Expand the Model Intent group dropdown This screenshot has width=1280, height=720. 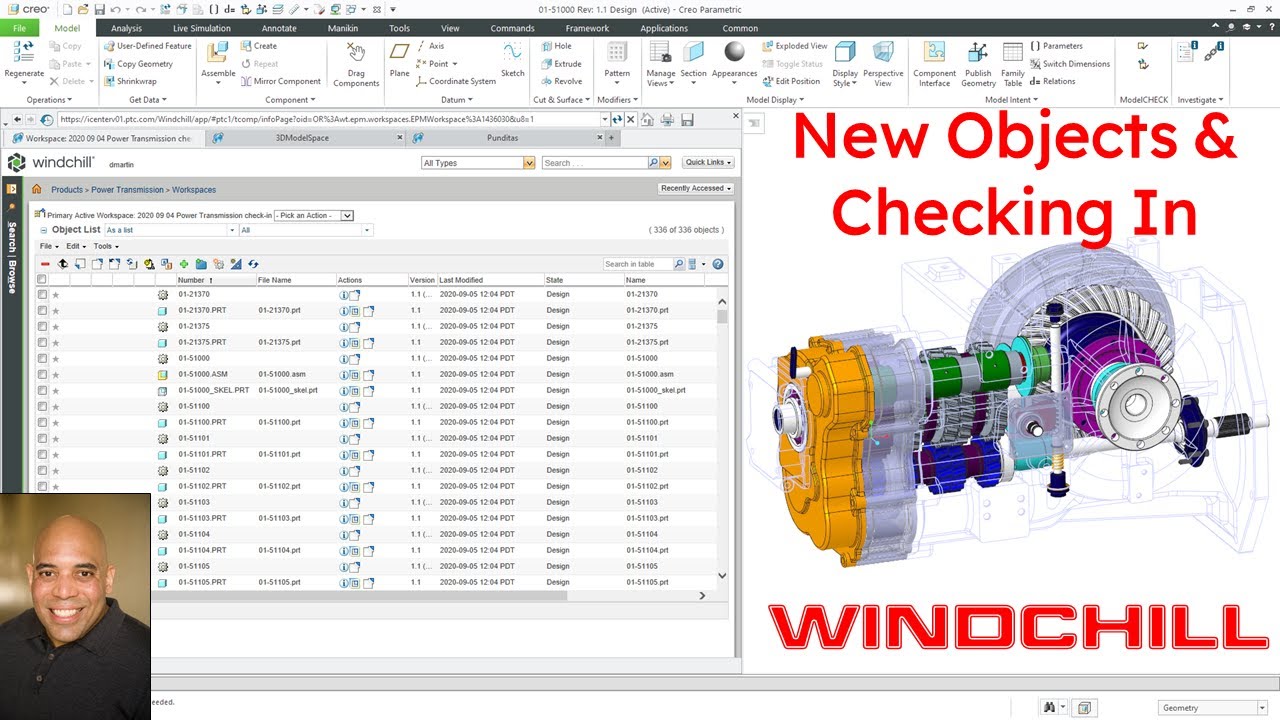click(x=1011, y=100)
